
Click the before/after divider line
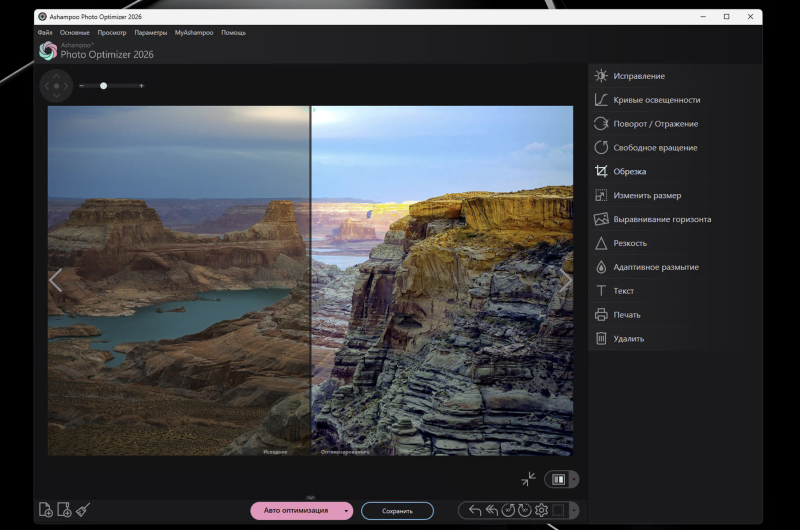311,281
